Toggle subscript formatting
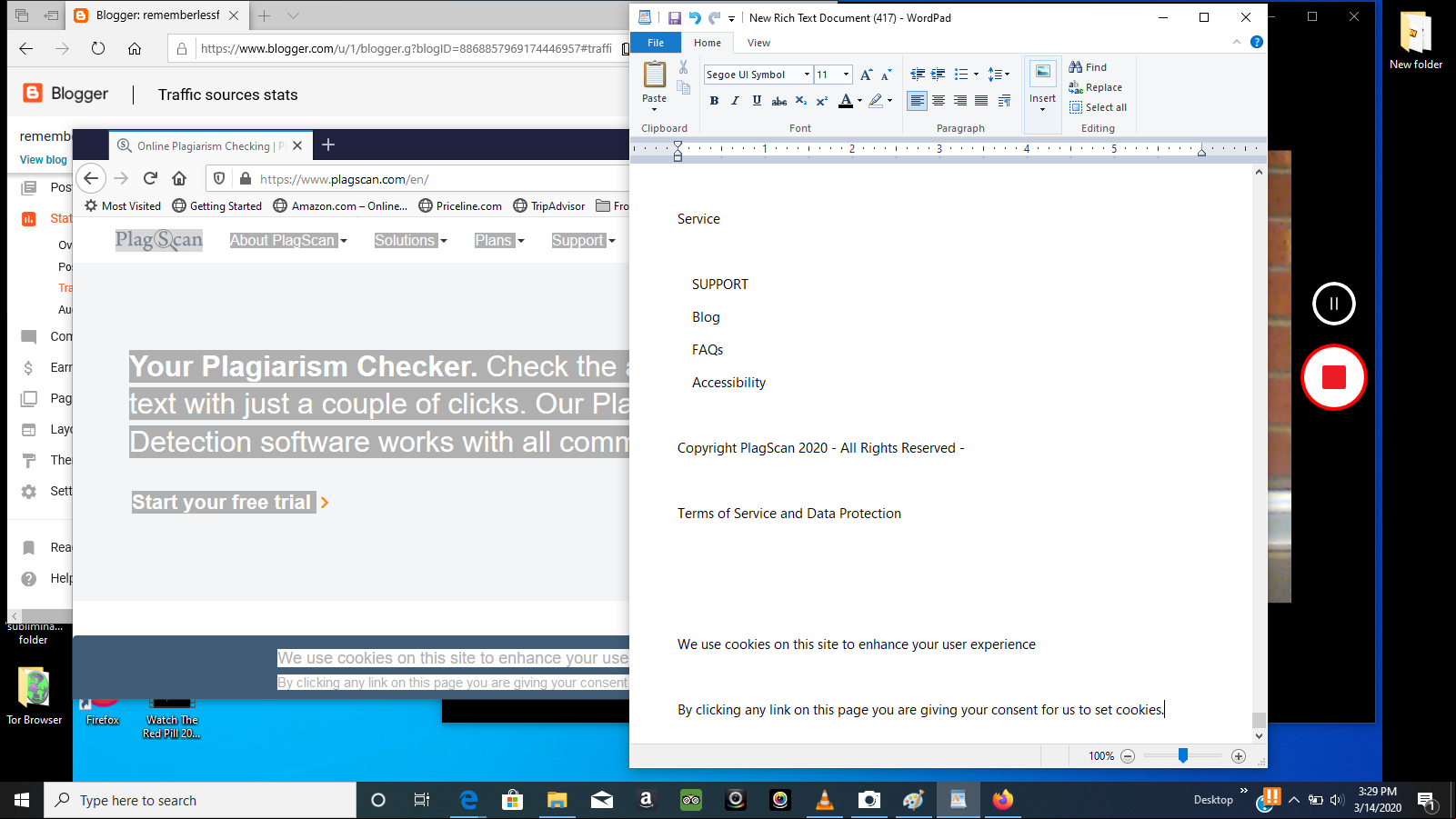 (800, 101)
